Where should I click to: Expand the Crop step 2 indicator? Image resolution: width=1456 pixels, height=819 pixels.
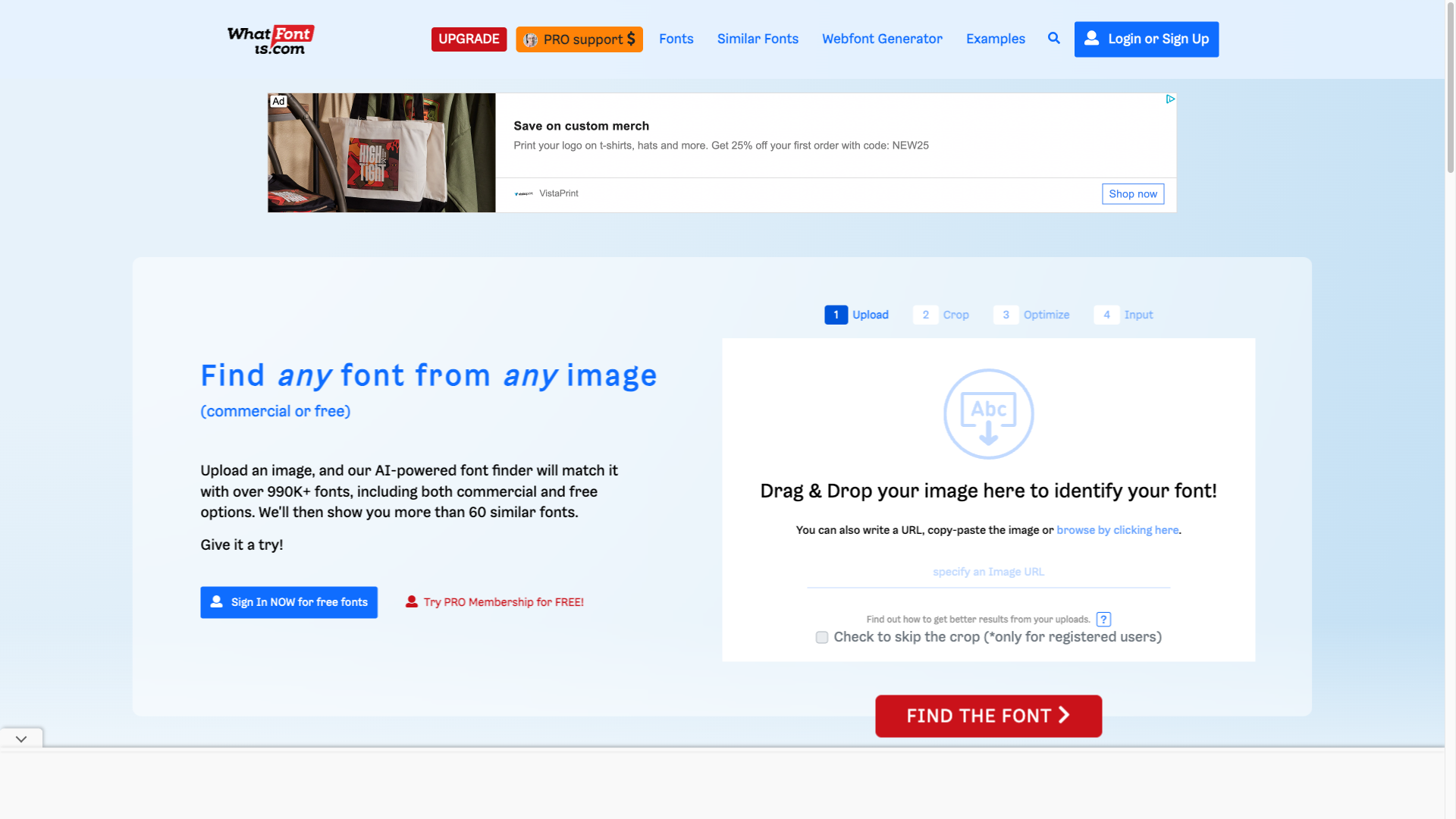point(925,314)
